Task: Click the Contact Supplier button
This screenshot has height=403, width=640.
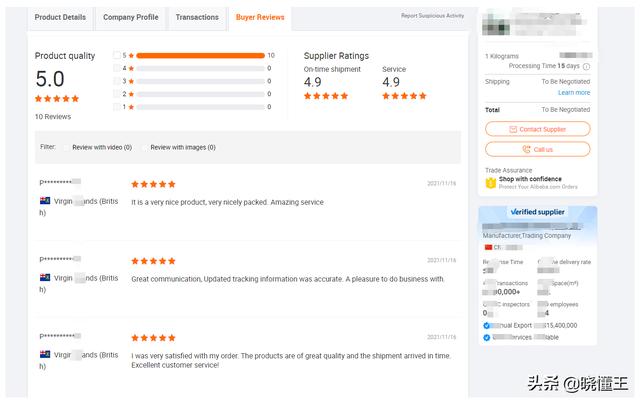Action: point(538,129)
